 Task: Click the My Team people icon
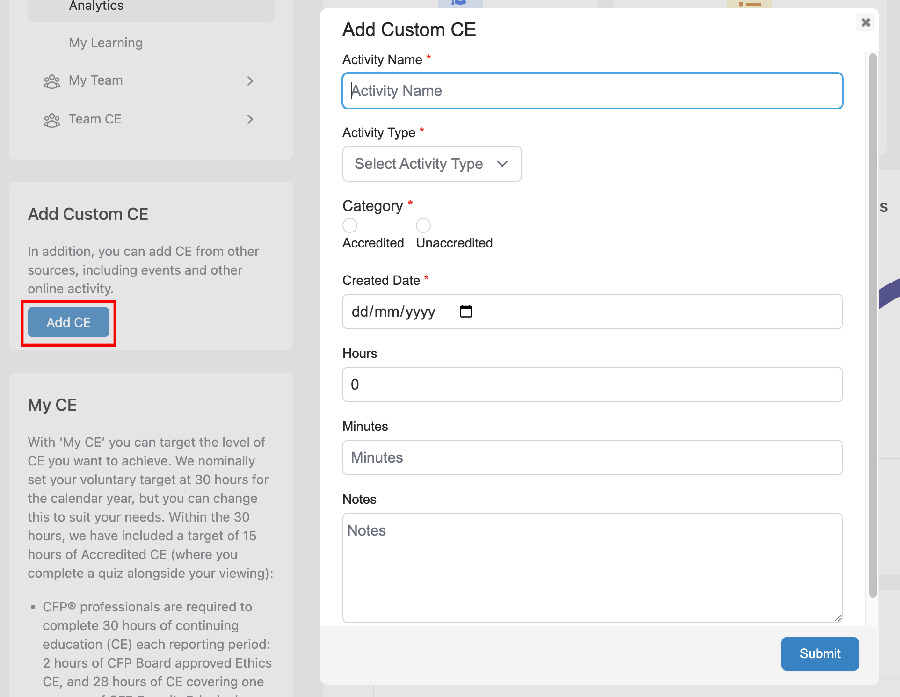pyautogui.click(x=52, y=81)
